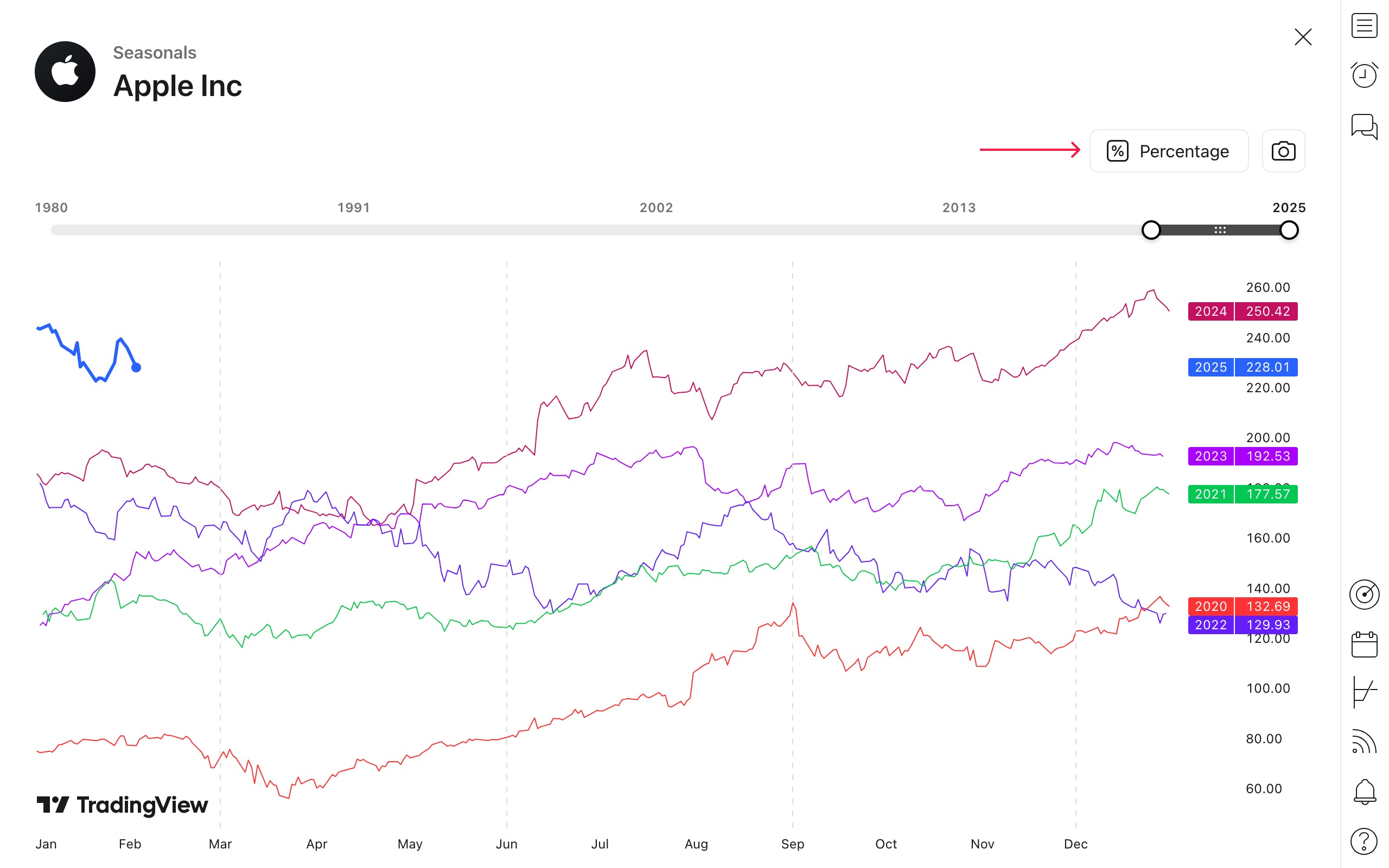Toggle the 2024 series label
This screenshot has height=868, width=1389.
coord(1210,311)
